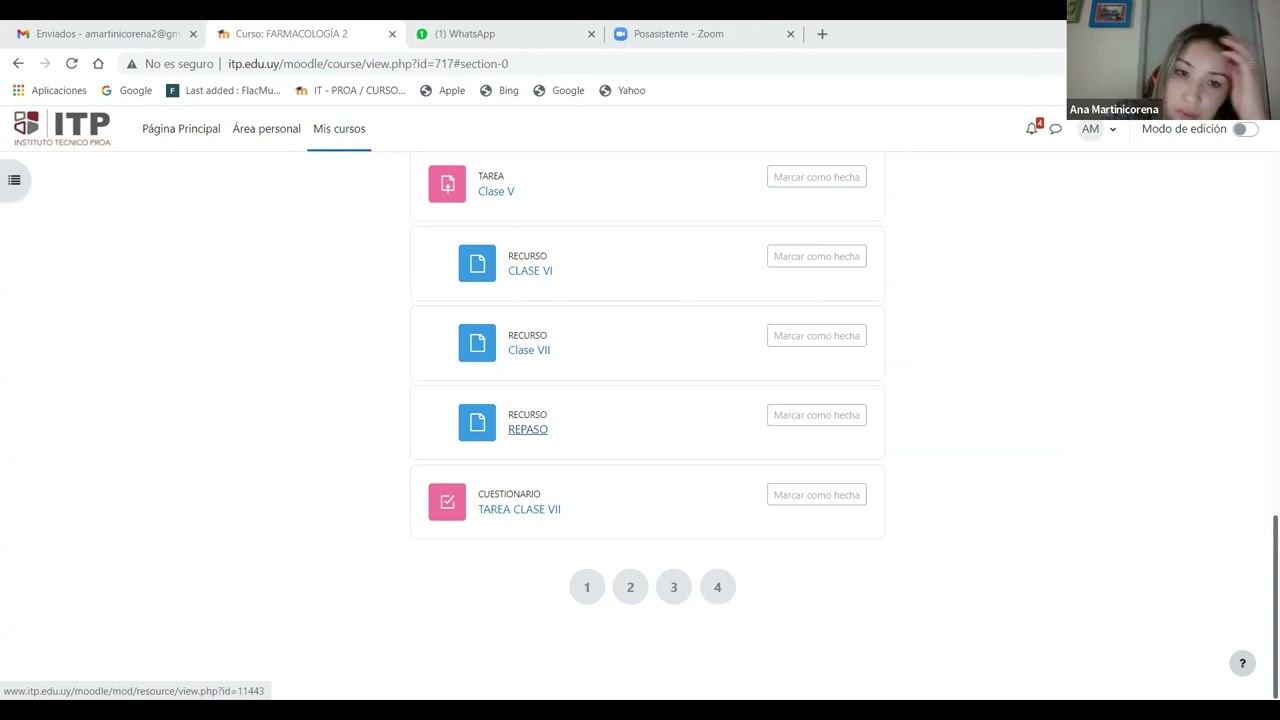Open a new browser tab
This screenshot has height=720, width=1280.
[822, 34]
